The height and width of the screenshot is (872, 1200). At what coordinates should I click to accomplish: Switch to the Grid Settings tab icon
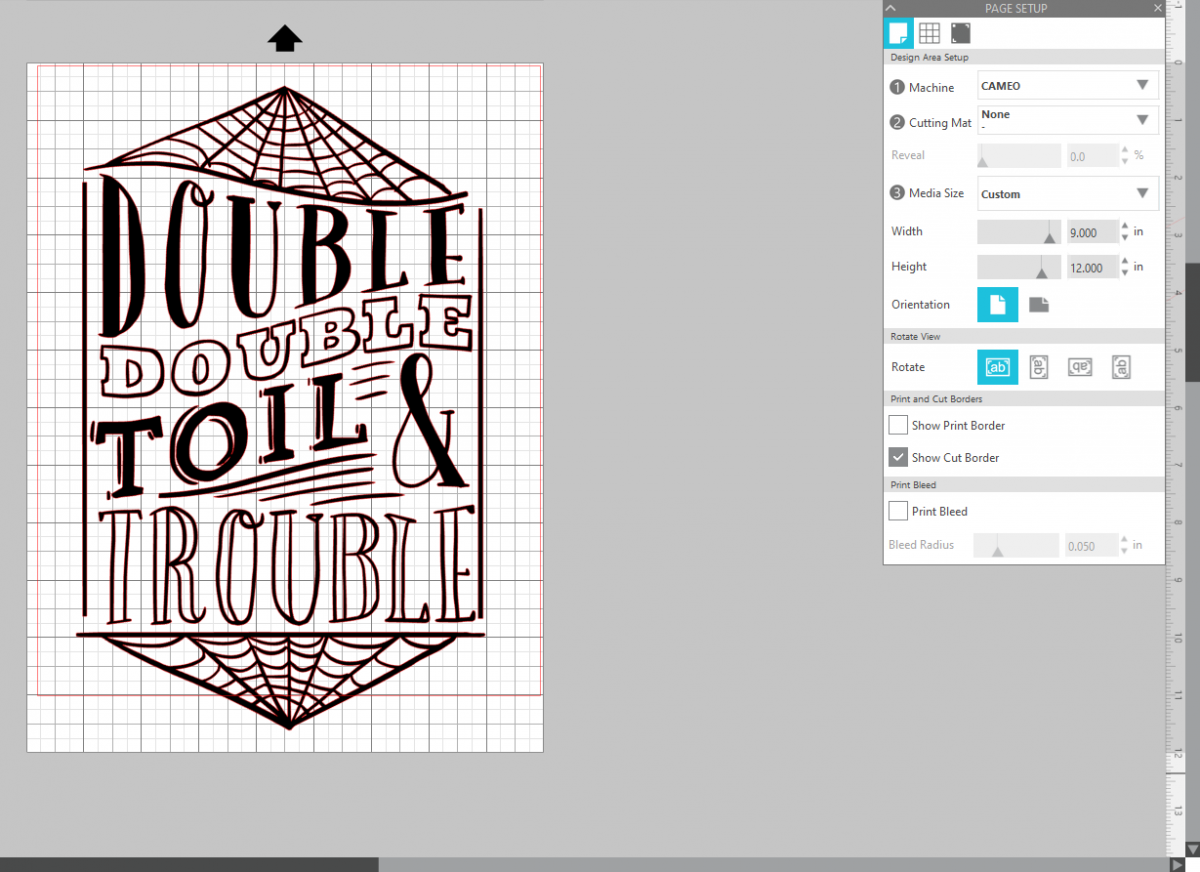pyautogui.click(x=929, y=33)
